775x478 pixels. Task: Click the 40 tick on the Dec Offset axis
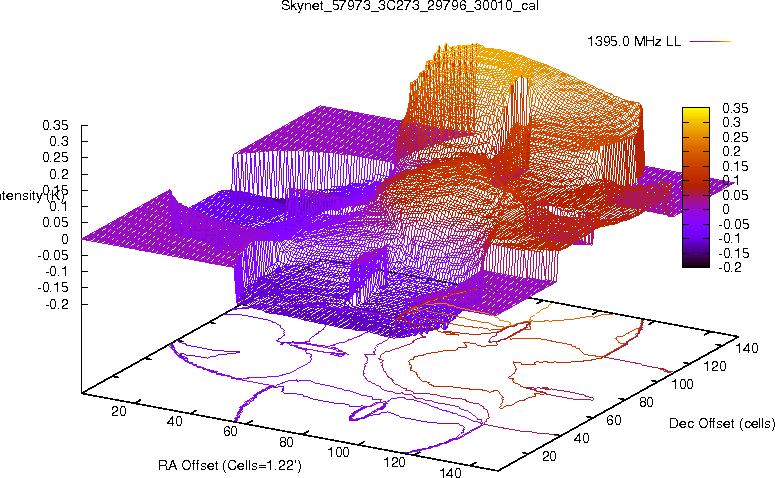[581, 438]
